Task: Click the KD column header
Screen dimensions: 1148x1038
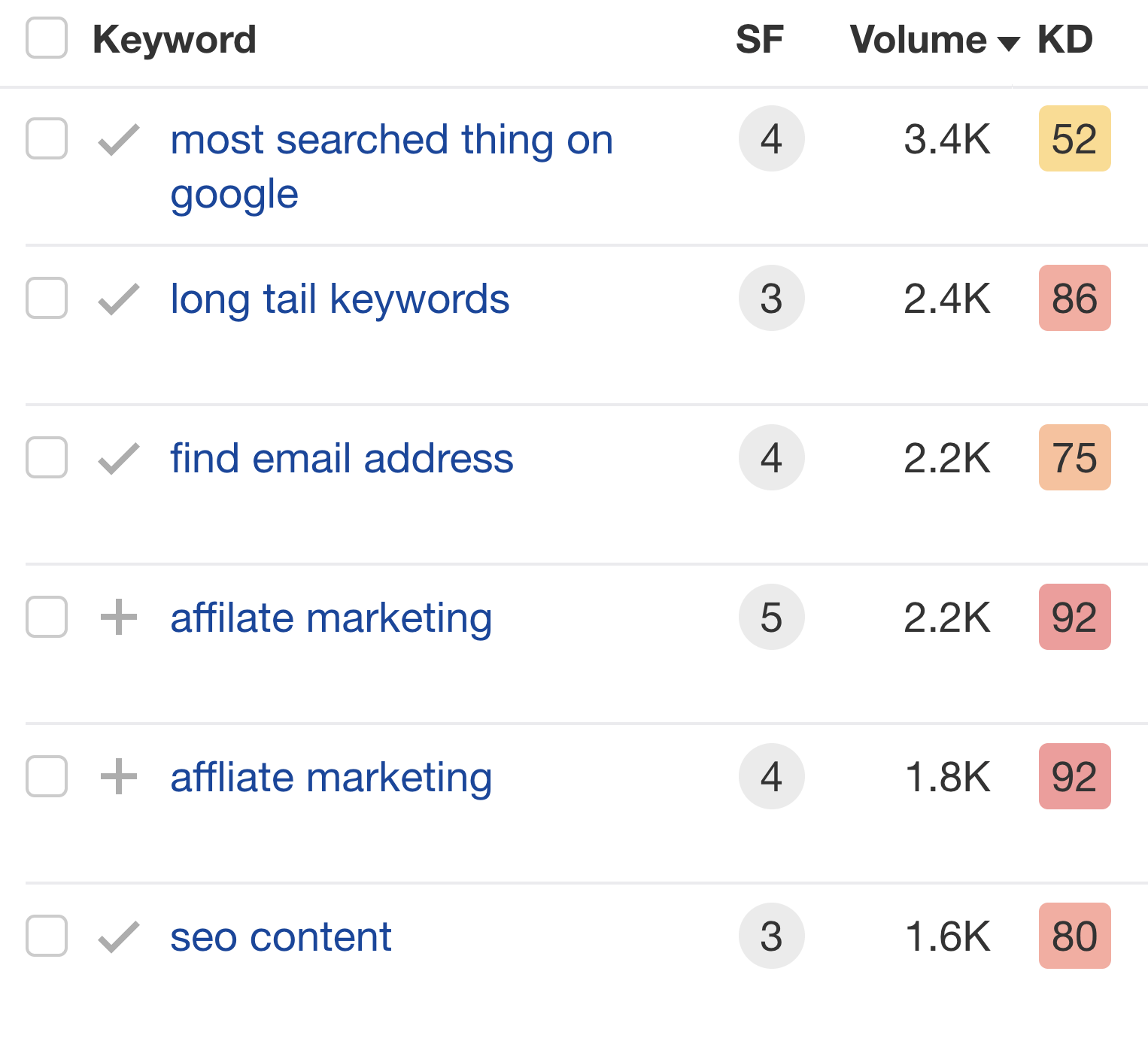Action: (x=1063, y=38)
